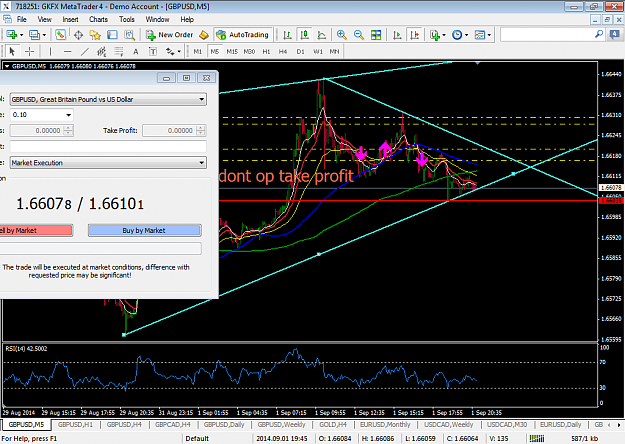Select the Text Label tool
The image size is (625, 444).
(153, 51)
